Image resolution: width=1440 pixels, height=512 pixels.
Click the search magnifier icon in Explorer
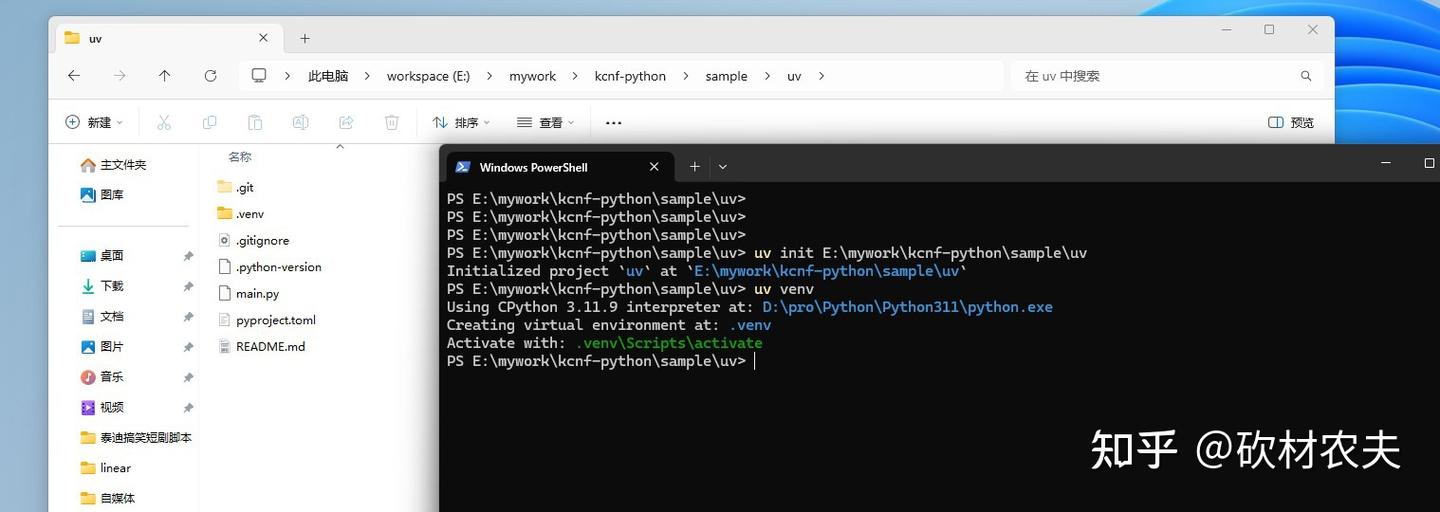1306,76
